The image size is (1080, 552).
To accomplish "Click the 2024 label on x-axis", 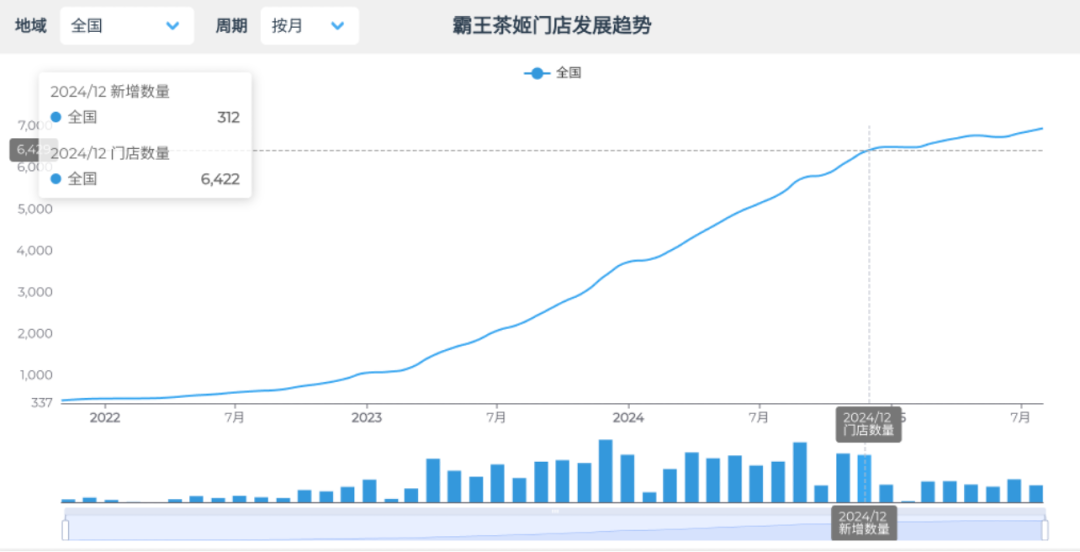I will pyautogui.click(x=628, y=418).
